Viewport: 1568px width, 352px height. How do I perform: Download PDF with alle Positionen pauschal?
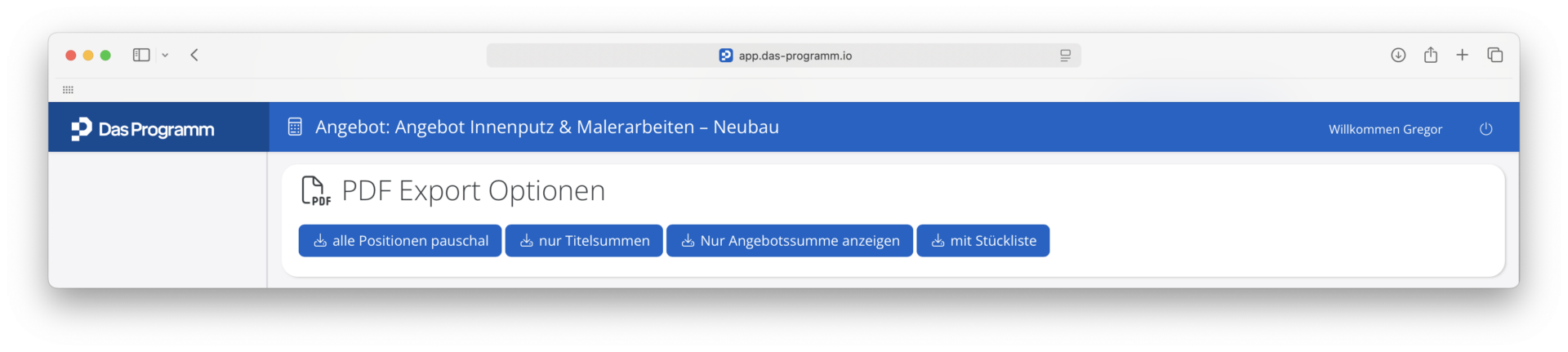(x=400, y=241)
